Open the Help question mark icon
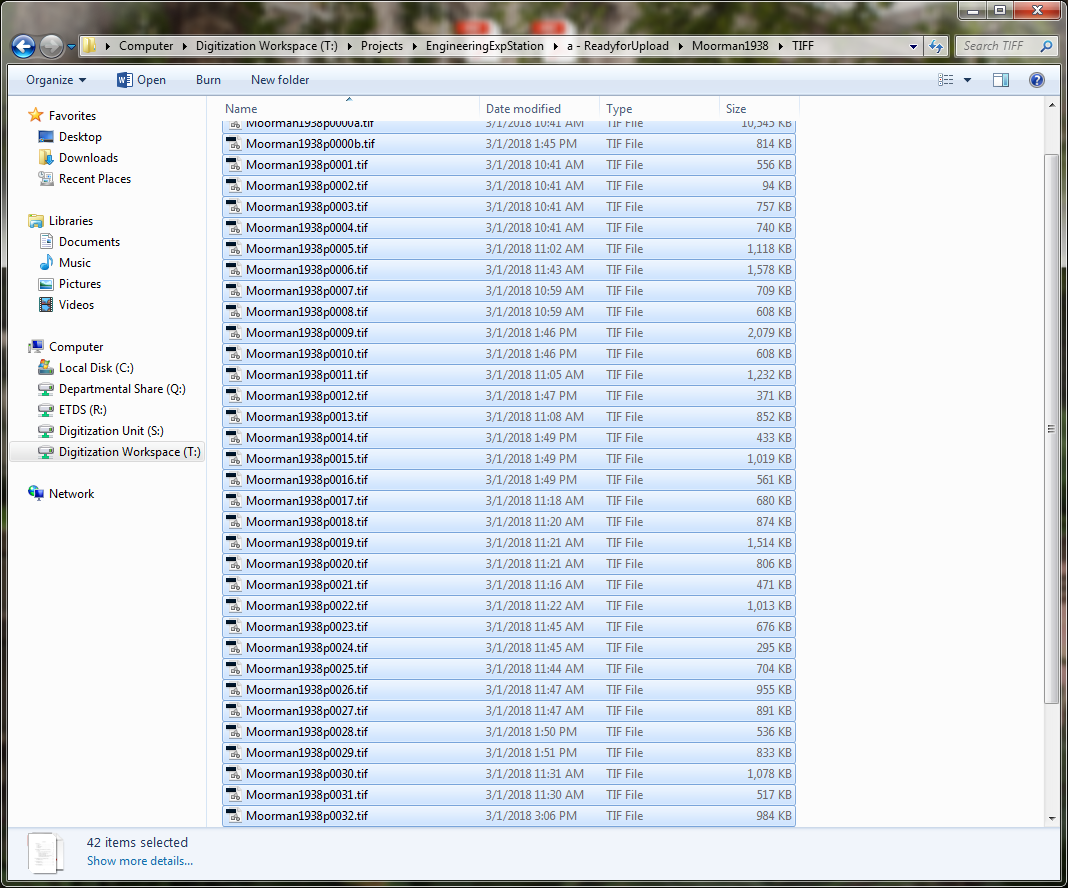 [1037, 80]
